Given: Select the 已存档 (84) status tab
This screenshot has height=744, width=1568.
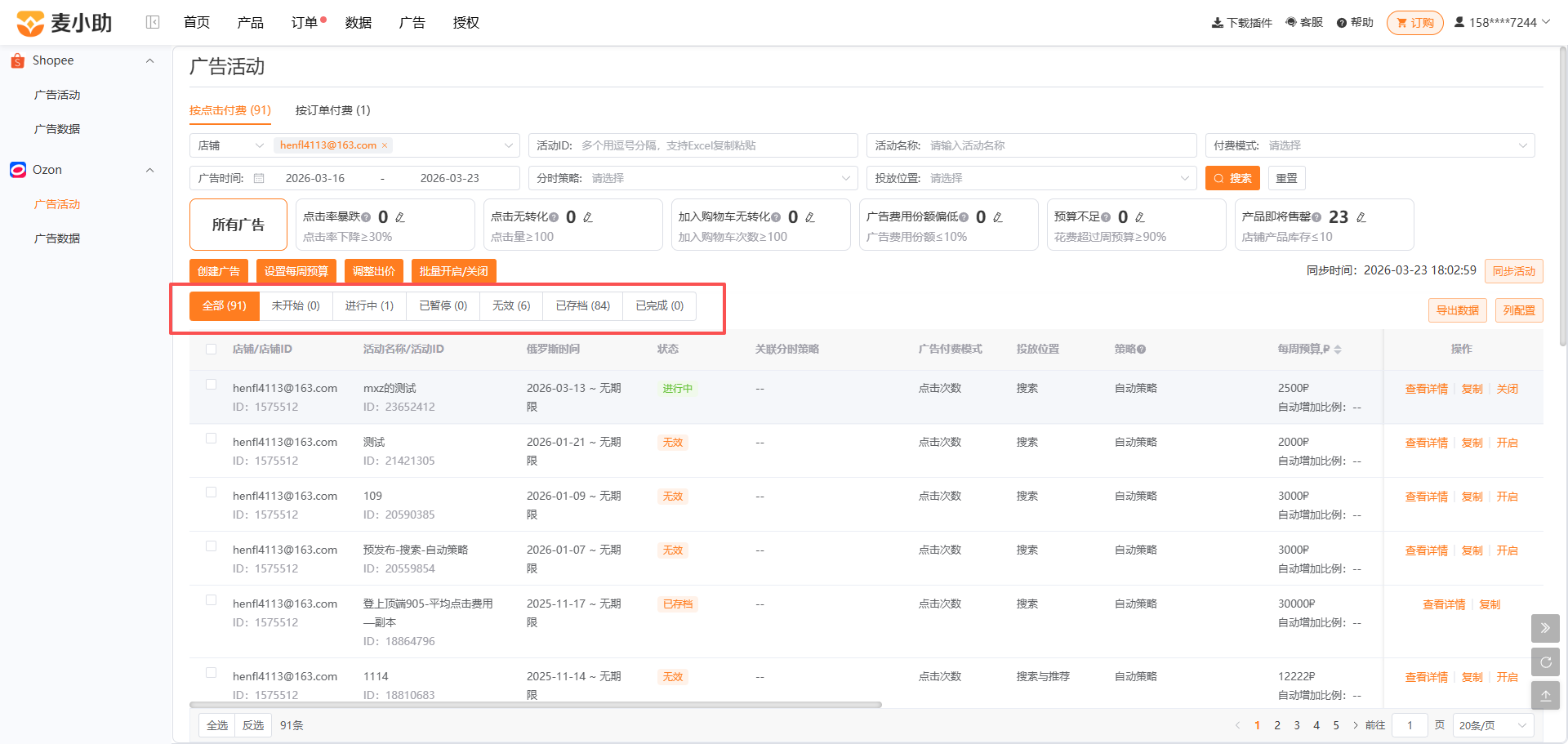Looking at the screenshot, I should click(583, 305).
